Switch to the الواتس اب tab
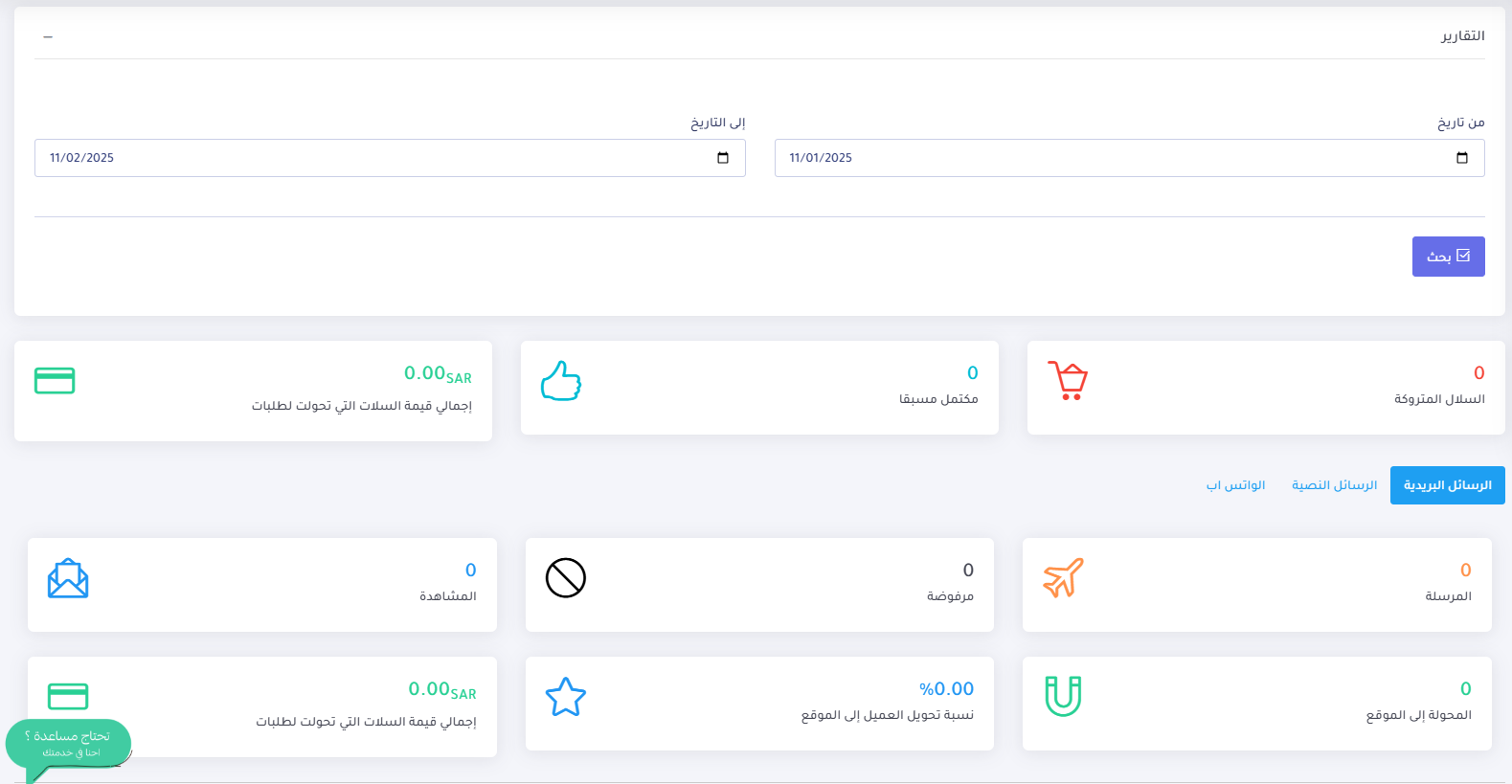1512x784 pixels. pos(1235,485)
